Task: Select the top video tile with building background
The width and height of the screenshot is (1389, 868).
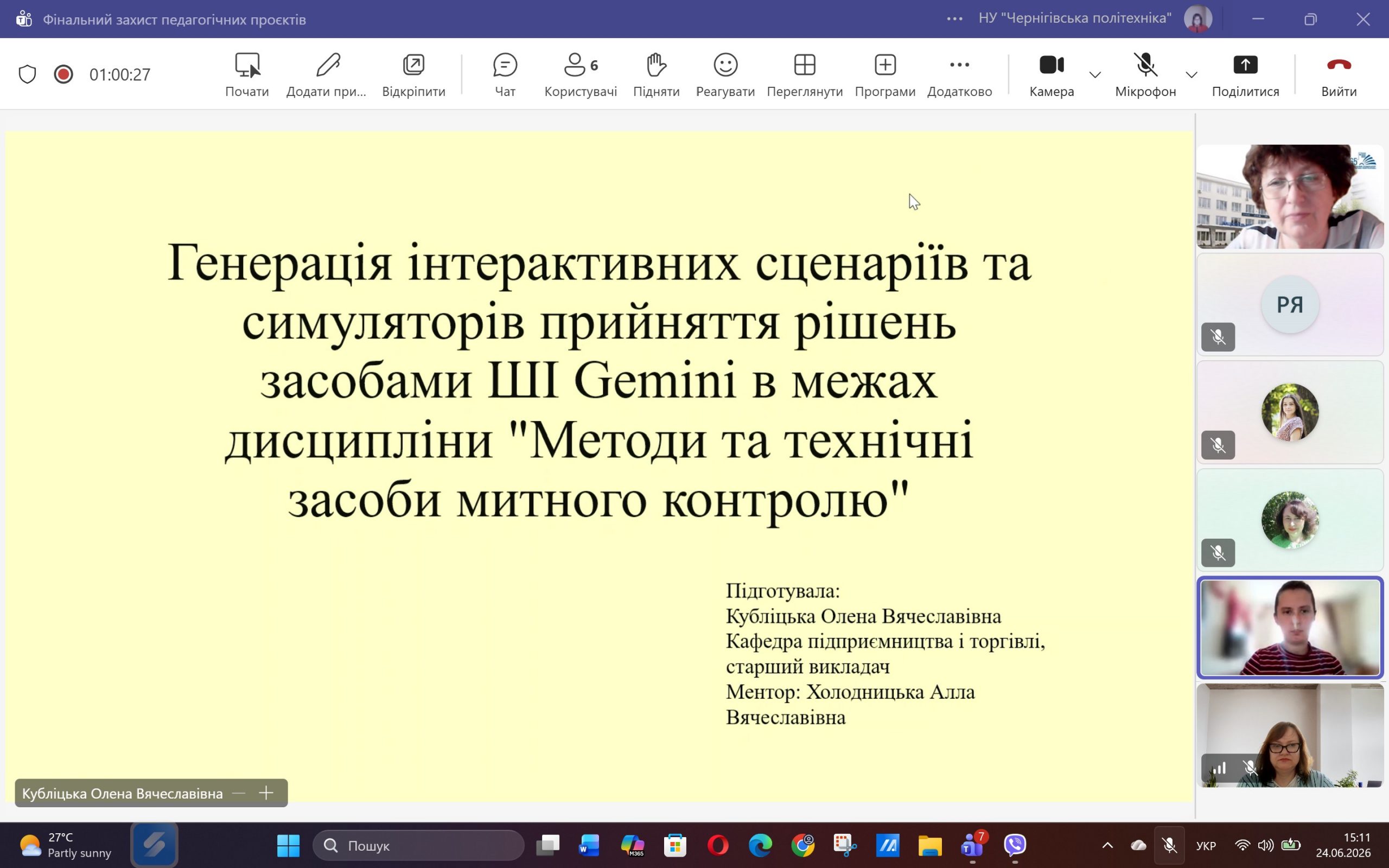Action: (1290, 196)
